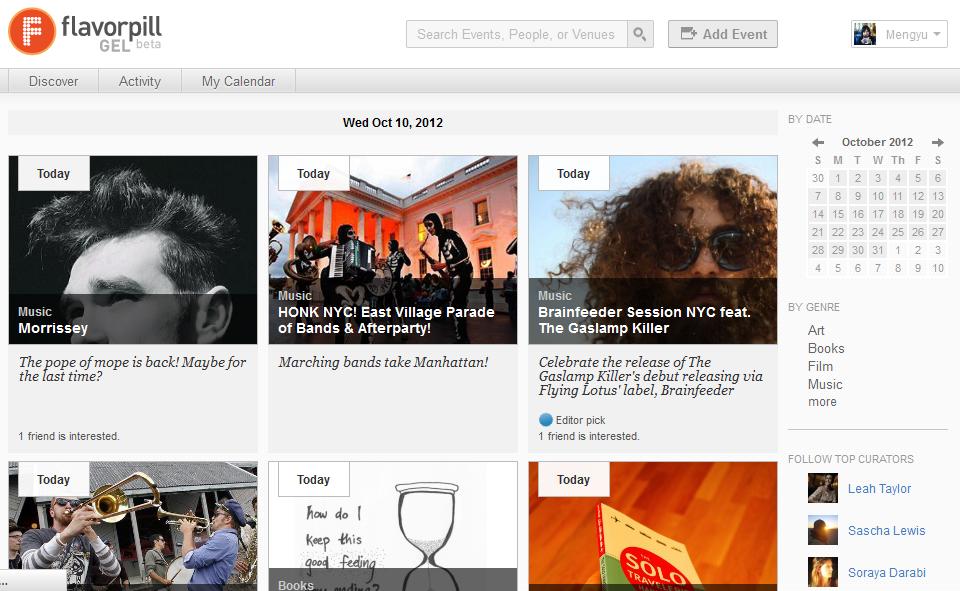Open Sascha Lewis's curator avatar

[x=822, y=530]
